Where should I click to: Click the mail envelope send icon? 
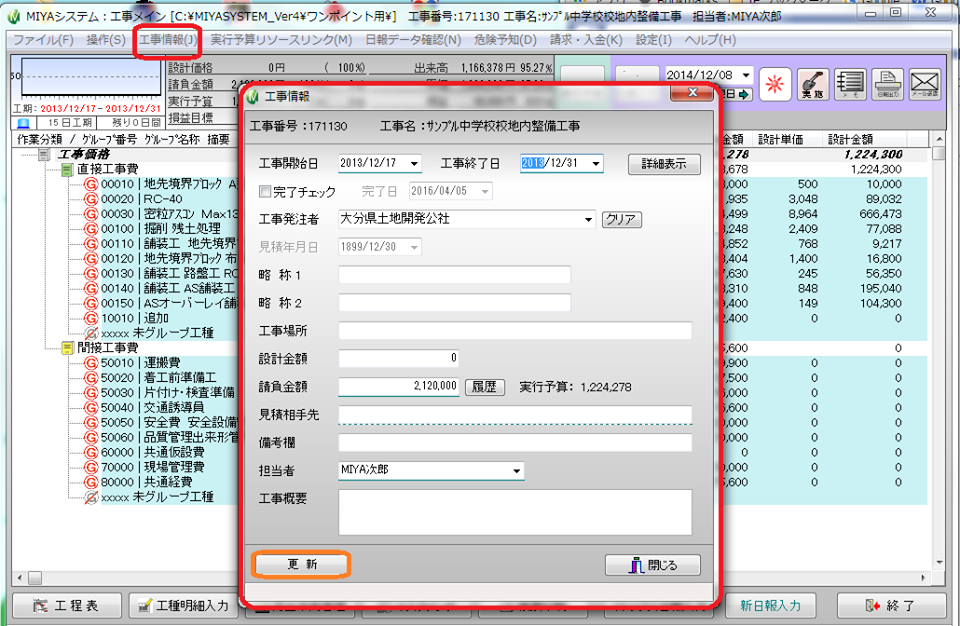(x=924, y=84)
